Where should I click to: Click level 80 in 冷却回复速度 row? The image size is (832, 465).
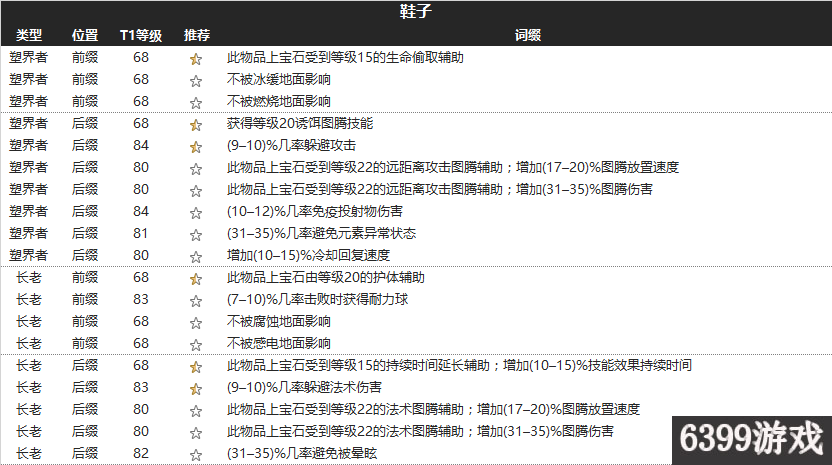[x=141, y=255]
